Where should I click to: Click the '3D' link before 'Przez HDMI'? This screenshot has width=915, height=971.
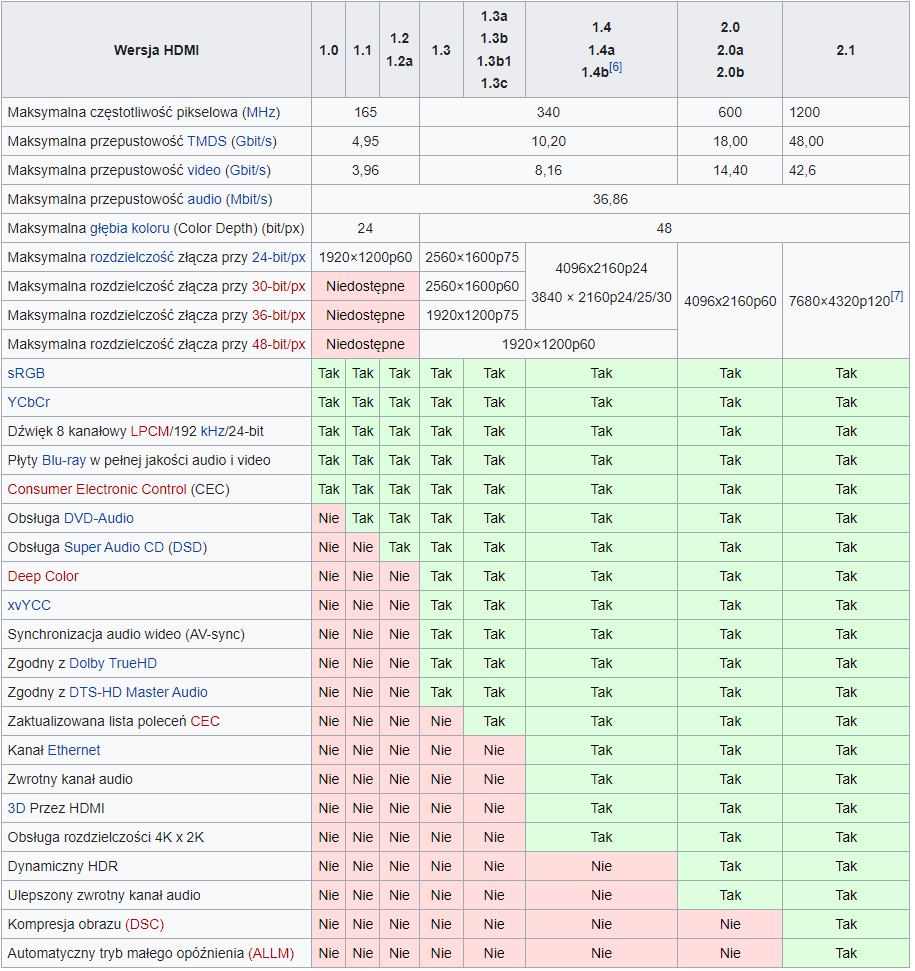coord(17,809)
